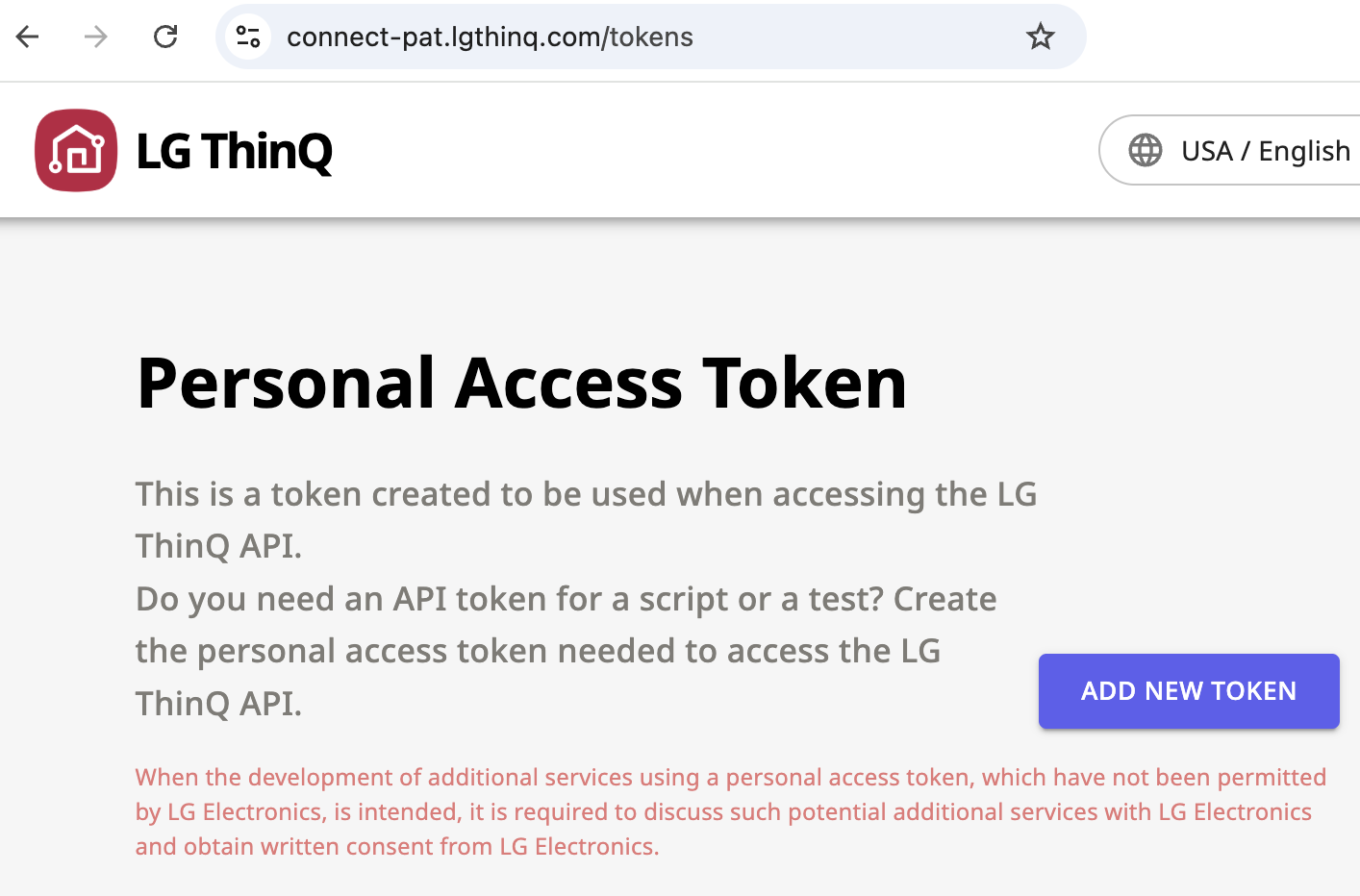This screenshot has height=896, width=1360.
Task: Click the word 'Token' in the page heading
Action: point(804,383)
